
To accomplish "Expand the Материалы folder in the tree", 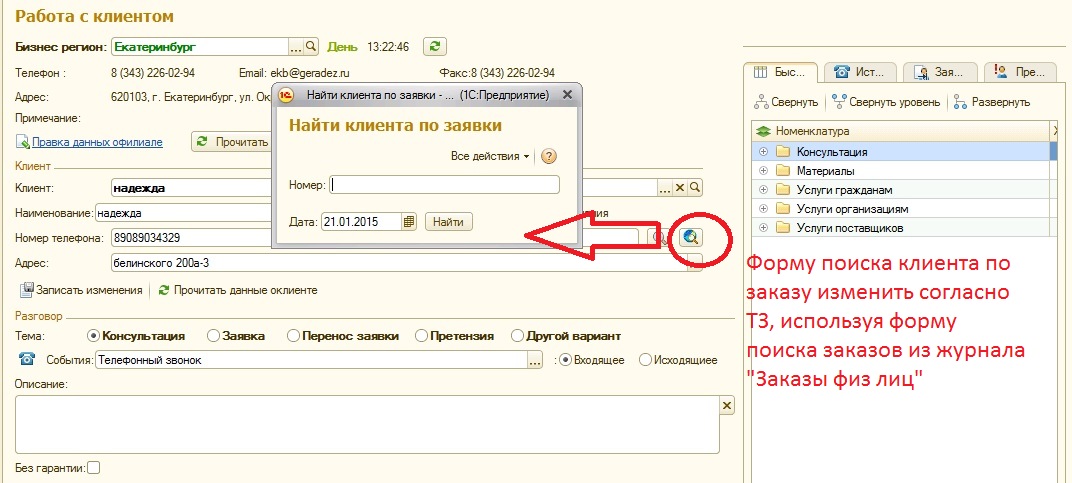I will [763, 171].
